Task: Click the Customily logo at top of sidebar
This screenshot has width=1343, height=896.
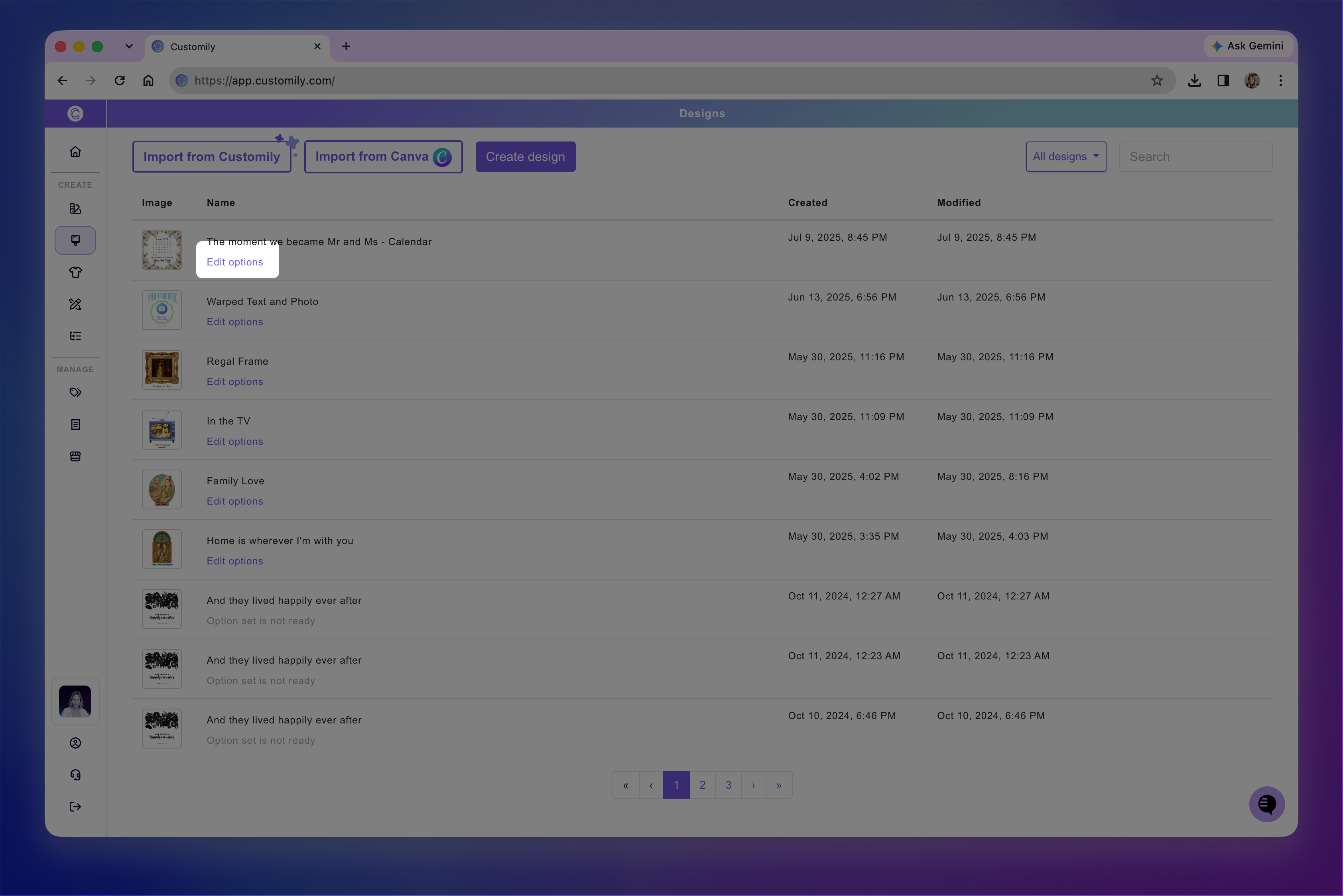Action: coord(75,114)
